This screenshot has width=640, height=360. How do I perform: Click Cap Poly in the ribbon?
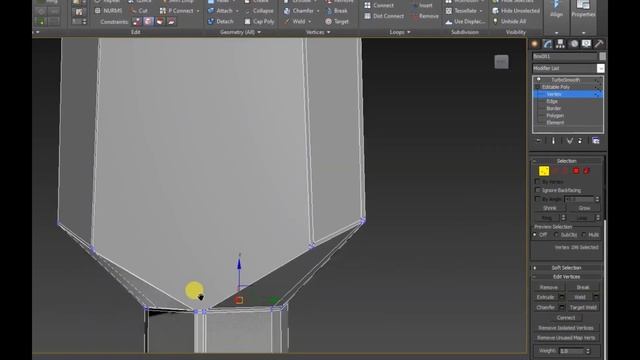[x=259, y=21]
